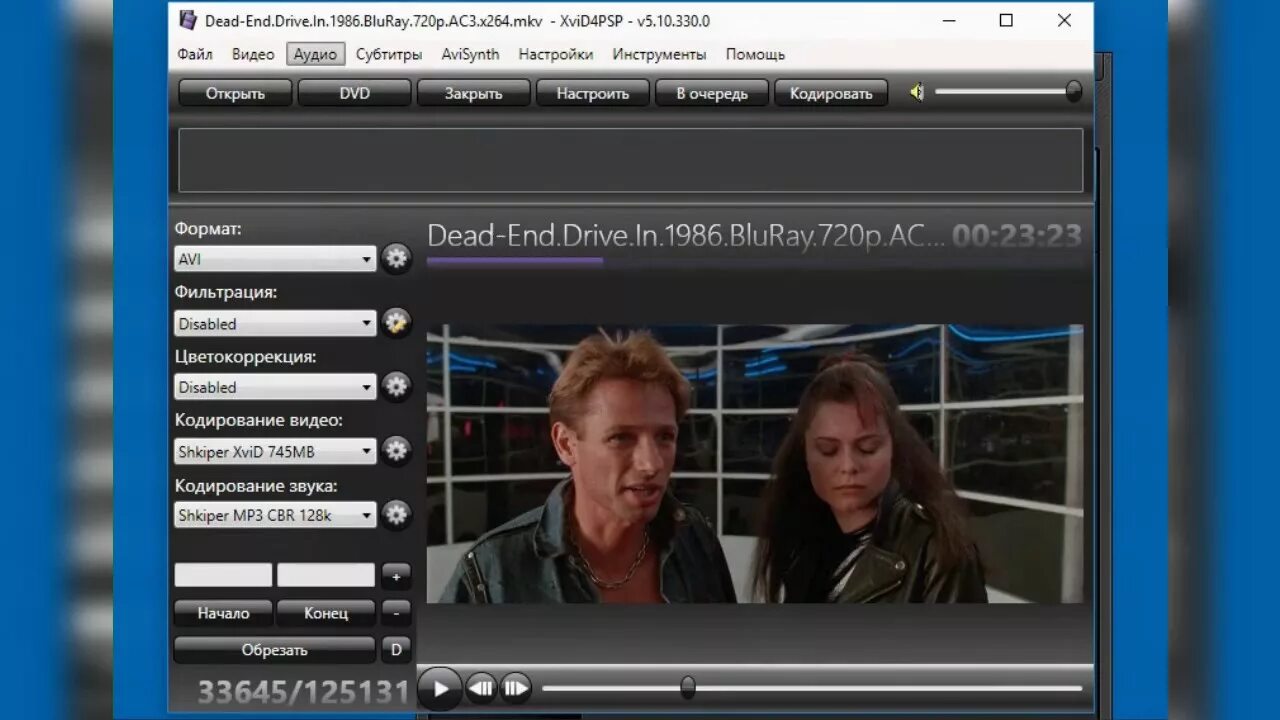
Task: Expand the Цветокоррекция Disabled dropdown
Action: pos(275,387)
